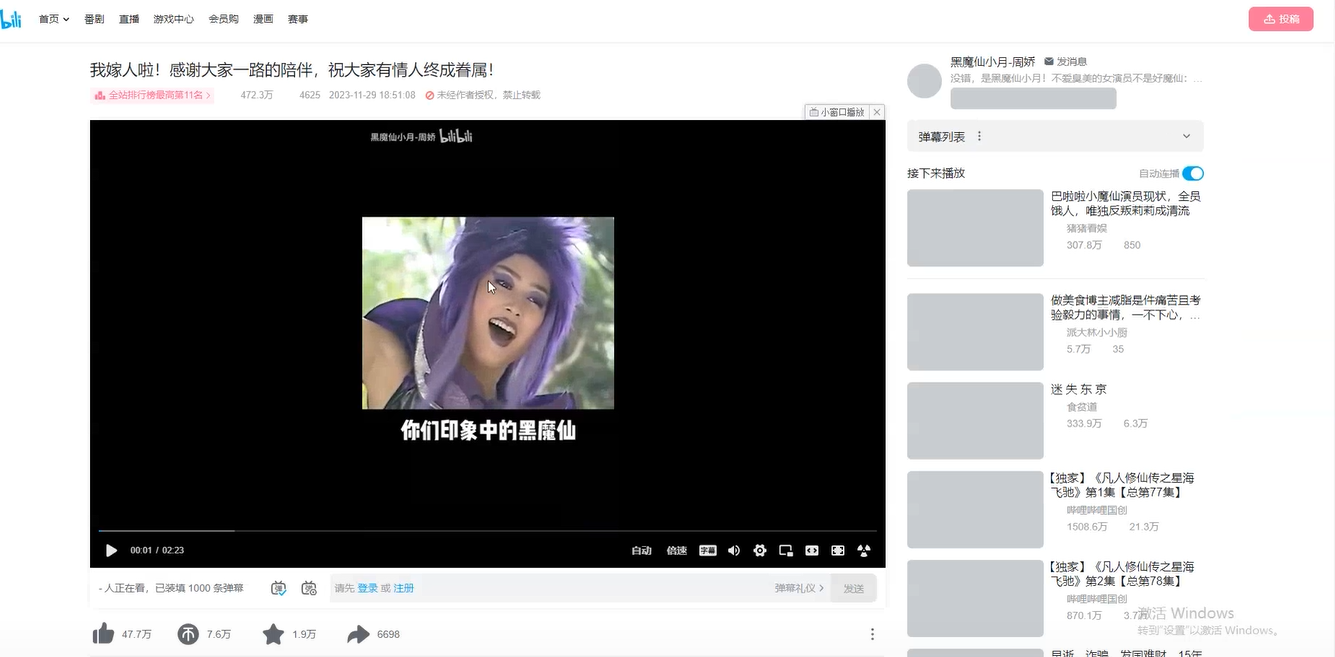Click uploader name 派大林小小厨
1335x657 pixels.
pyautogui.click(x=1097, y=333)
